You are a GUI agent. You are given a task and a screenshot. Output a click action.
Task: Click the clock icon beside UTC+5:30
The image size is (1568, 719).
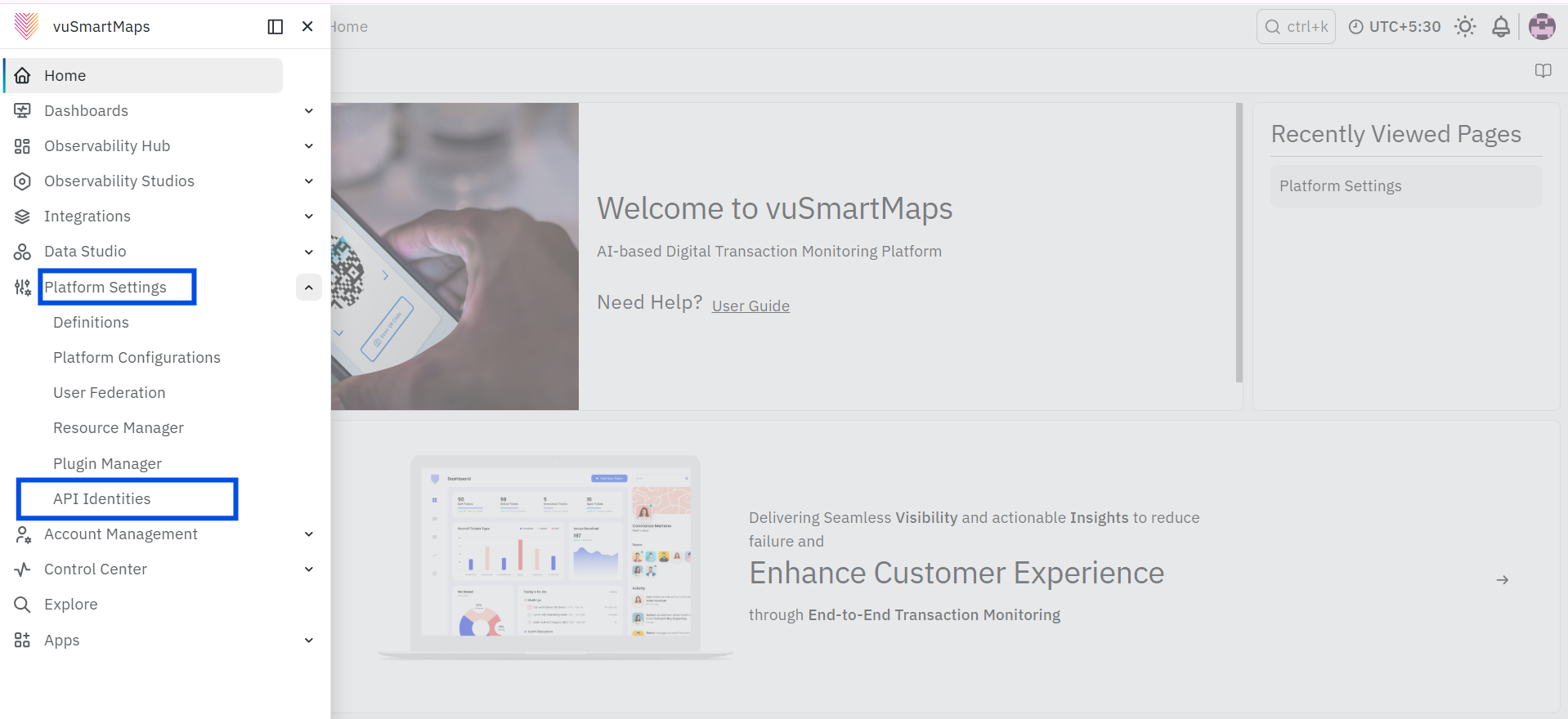tap(1355, 27)
